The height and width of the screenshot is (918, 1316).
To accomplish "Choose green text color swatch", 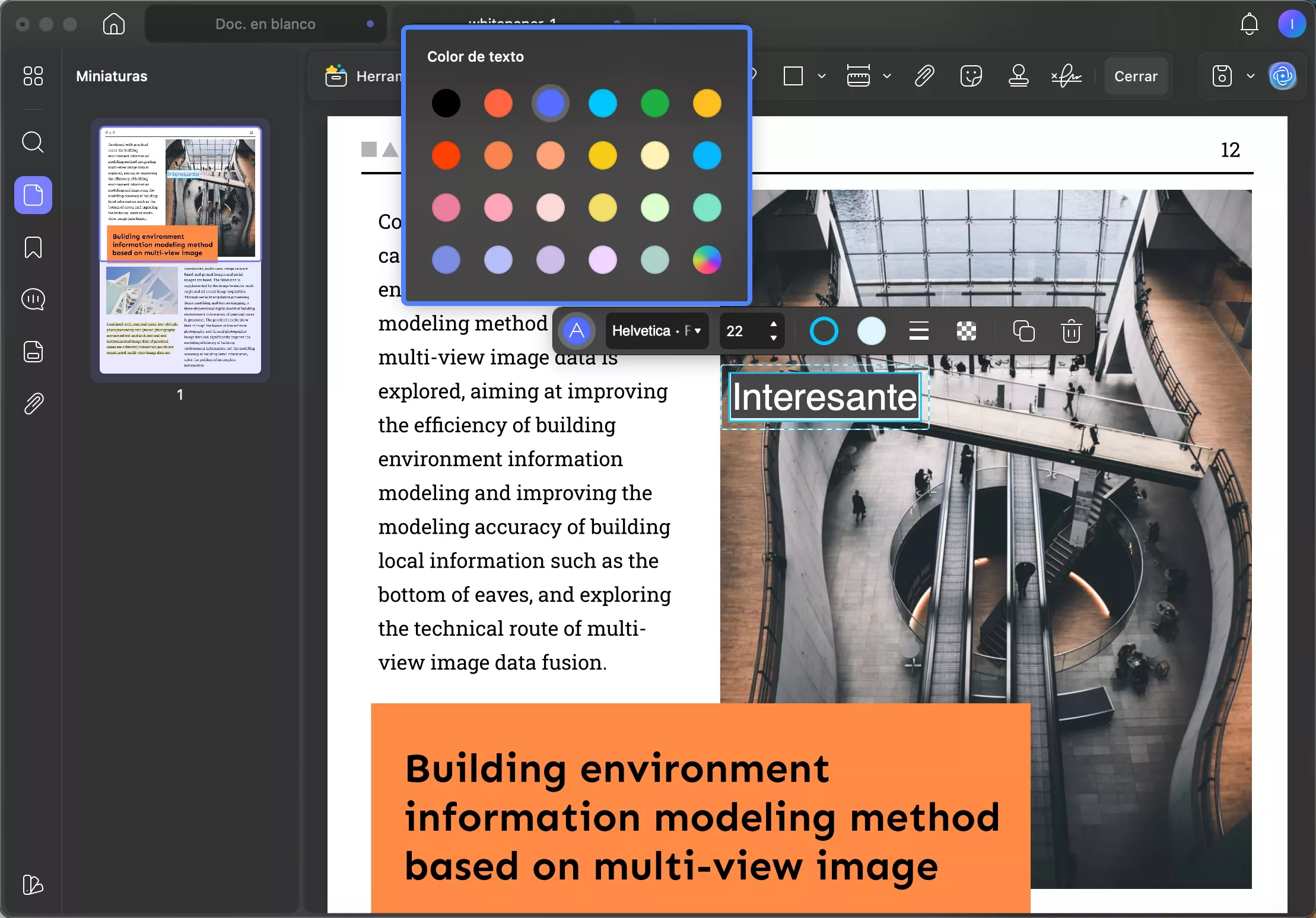I will pos(655,103).
